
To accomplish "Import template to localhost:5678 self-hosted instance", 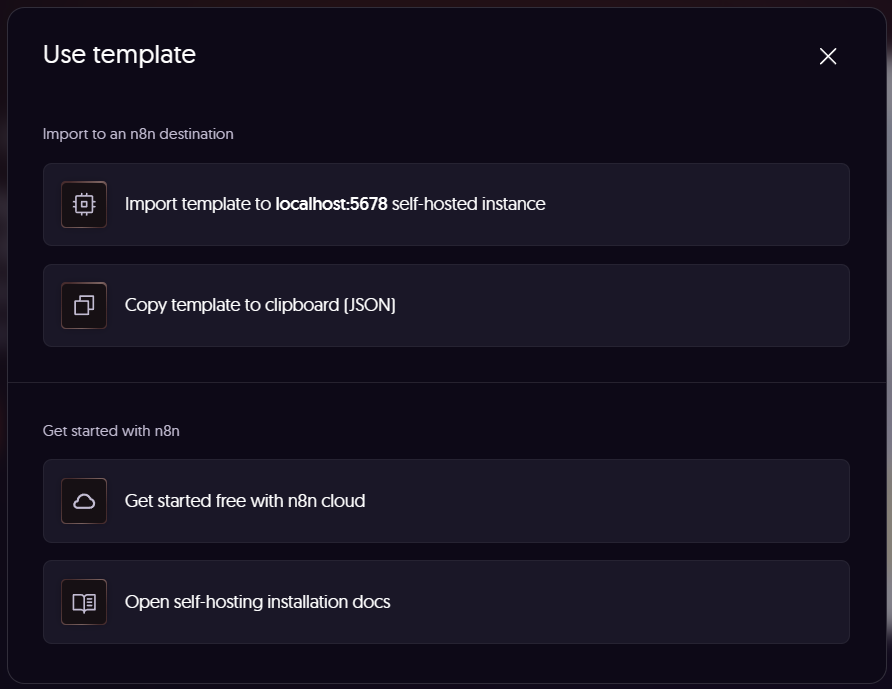I will coord(446,204).
